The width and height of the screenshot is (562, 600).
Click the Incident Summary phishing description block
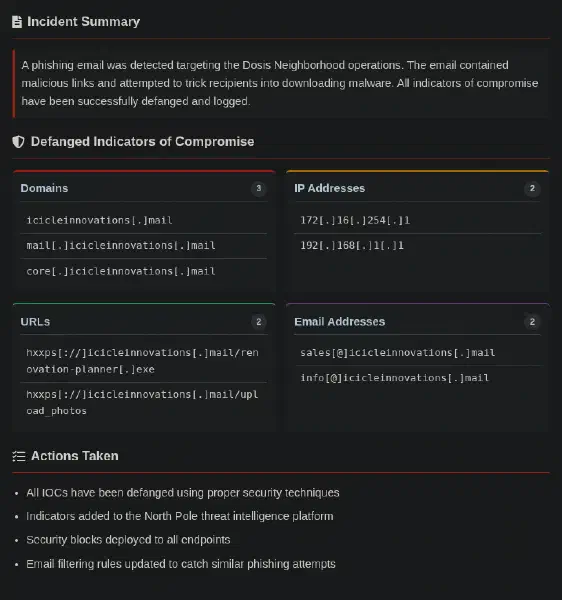(x=281, y=83)
